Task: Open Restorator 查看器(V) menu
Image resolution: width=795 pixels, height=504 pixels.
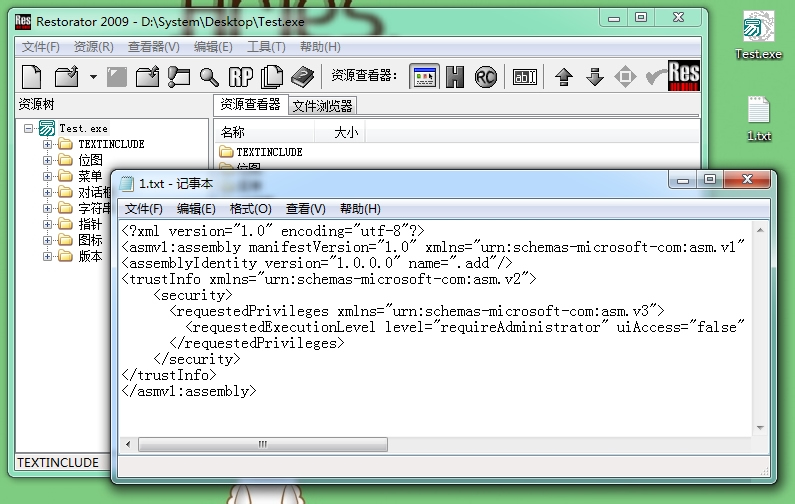Action: coord(154,47)
